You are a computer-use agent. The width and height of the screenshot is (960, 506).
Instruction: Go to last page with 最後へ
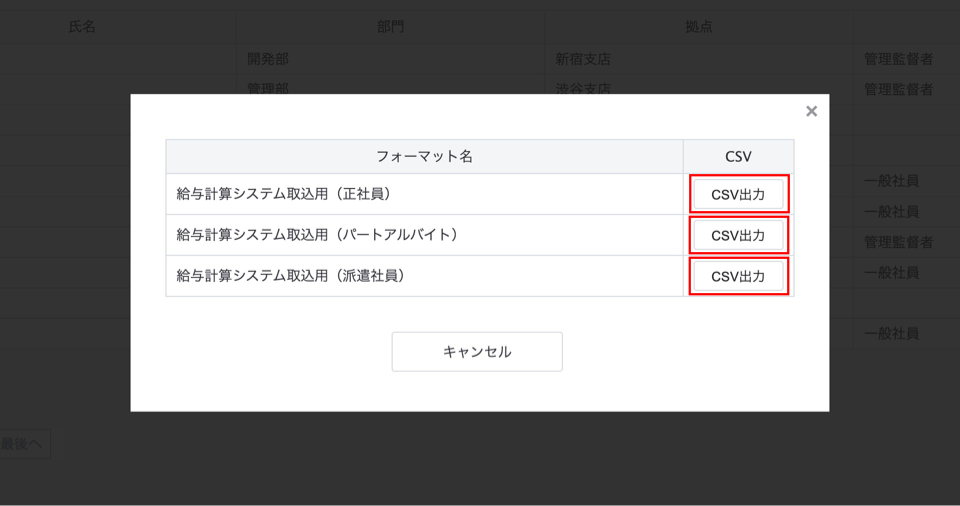click(x=22, y=444)
